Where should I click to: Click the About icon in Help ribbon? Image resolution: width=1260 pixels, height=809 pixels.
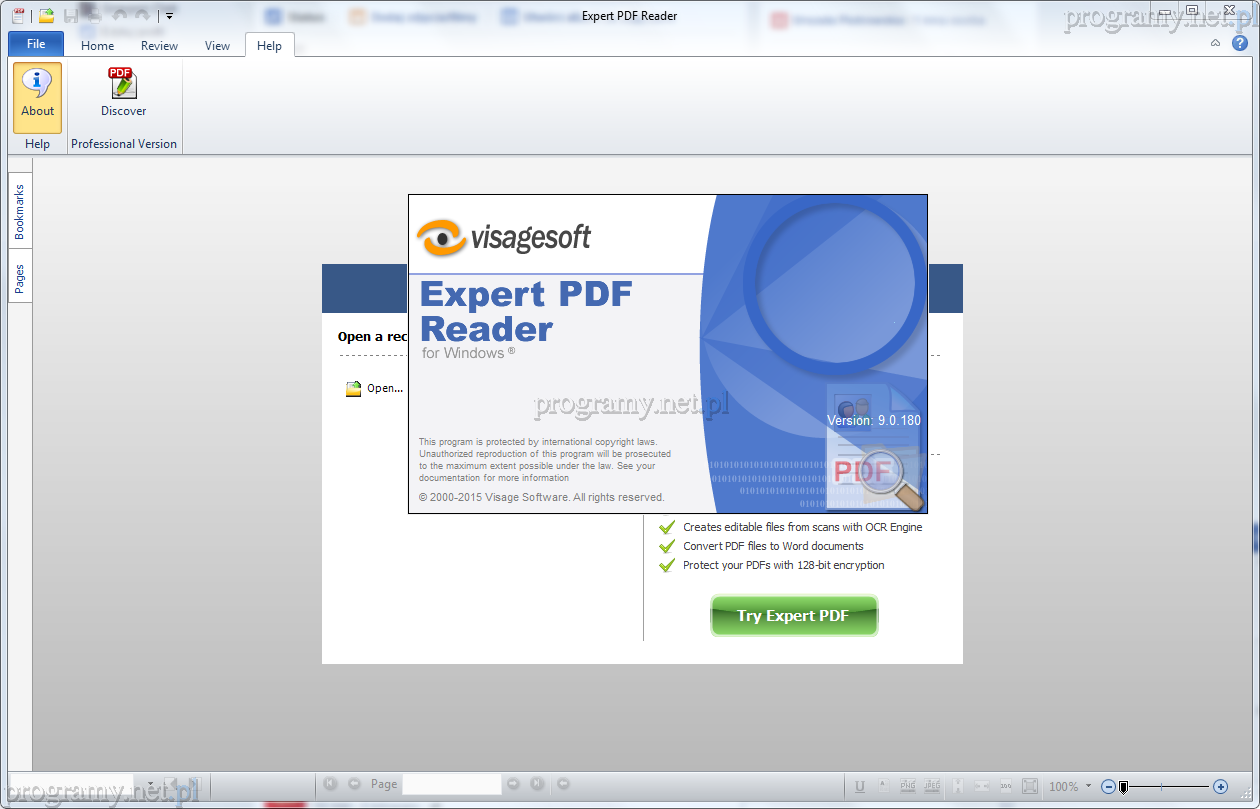37,97
